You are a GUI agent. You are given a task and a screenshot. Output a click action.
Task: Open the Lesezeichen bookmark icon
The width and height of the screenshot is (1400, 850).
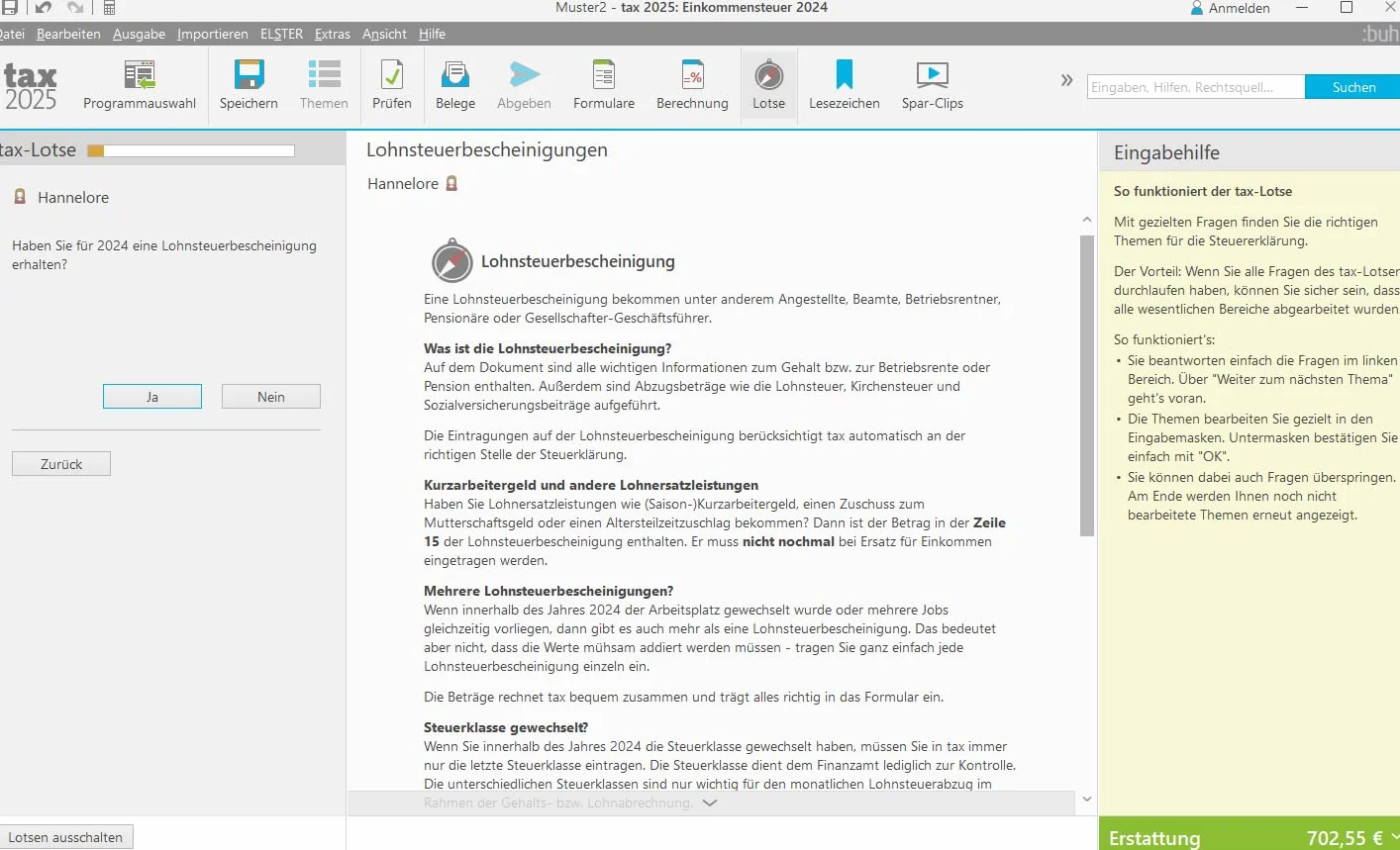click(x=844, y=75)
